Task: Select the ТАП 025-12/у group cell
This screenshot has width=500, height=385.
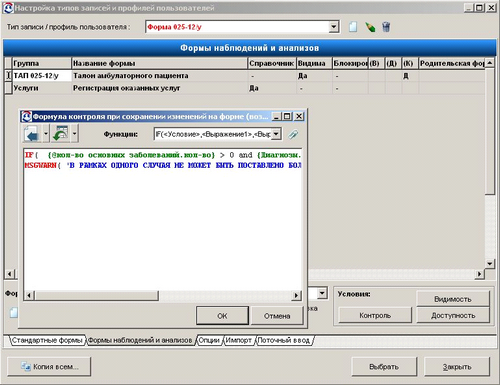Action: tap(42, 76)
